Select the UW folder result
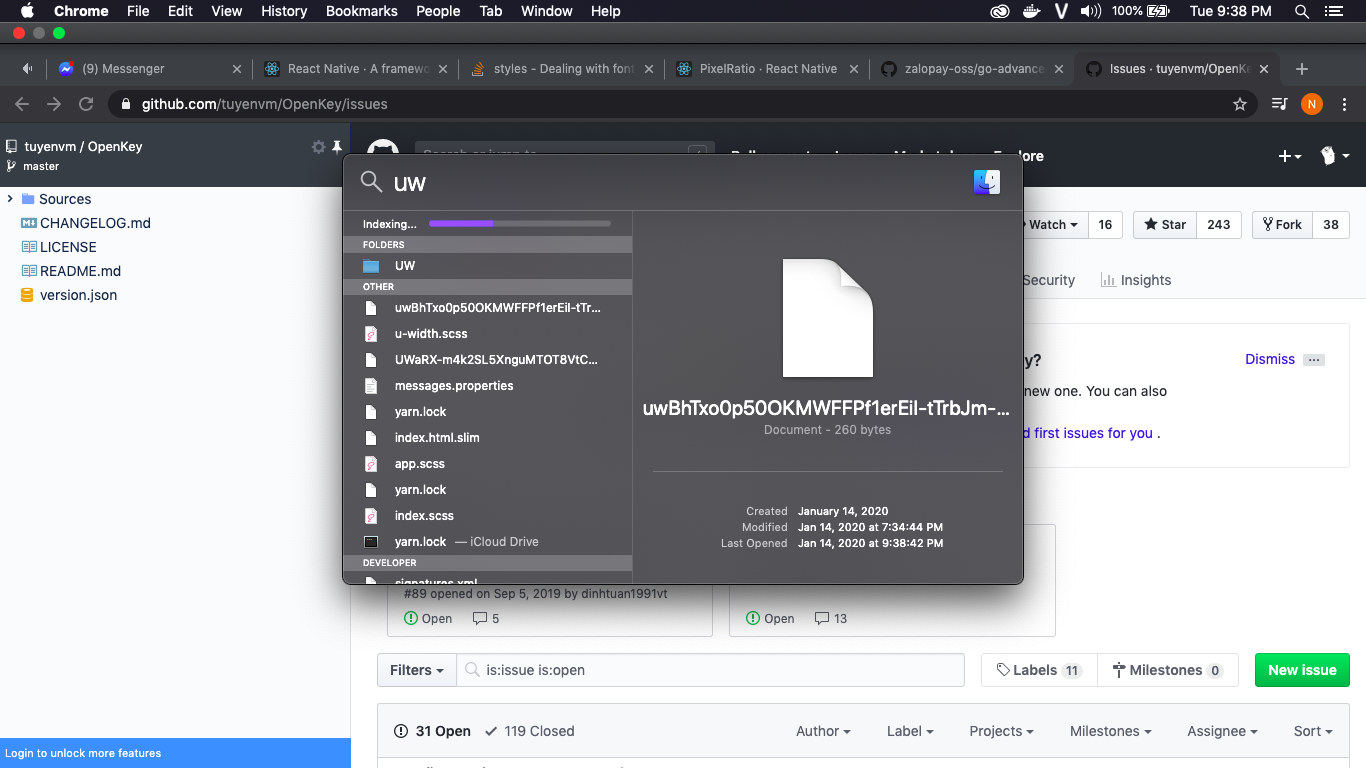Screen dimensions: 1366x768 [488, 266]
